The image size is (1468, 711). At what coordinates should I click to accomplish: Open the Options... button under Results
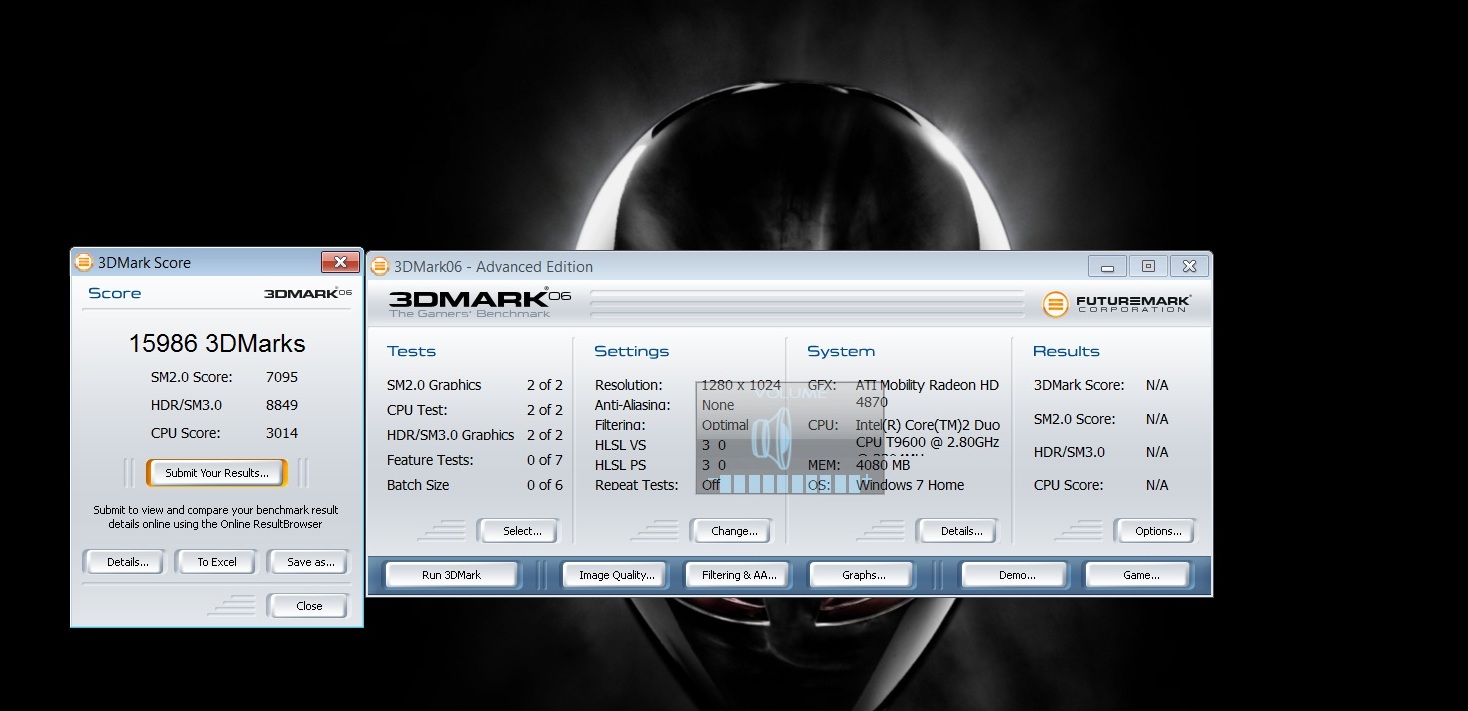coord(1158,531)
